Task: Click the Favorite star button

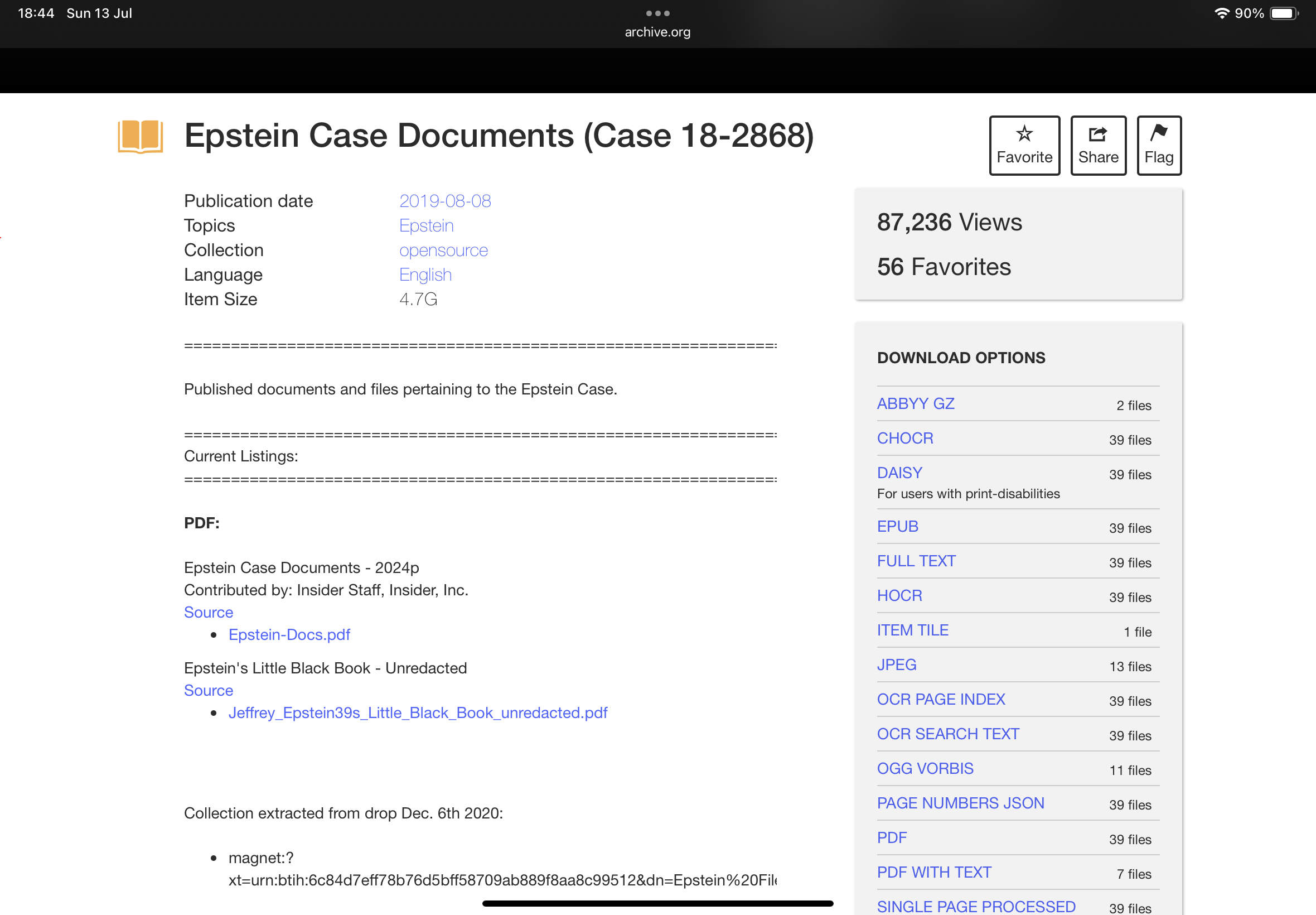Action: pos(1024,146)
